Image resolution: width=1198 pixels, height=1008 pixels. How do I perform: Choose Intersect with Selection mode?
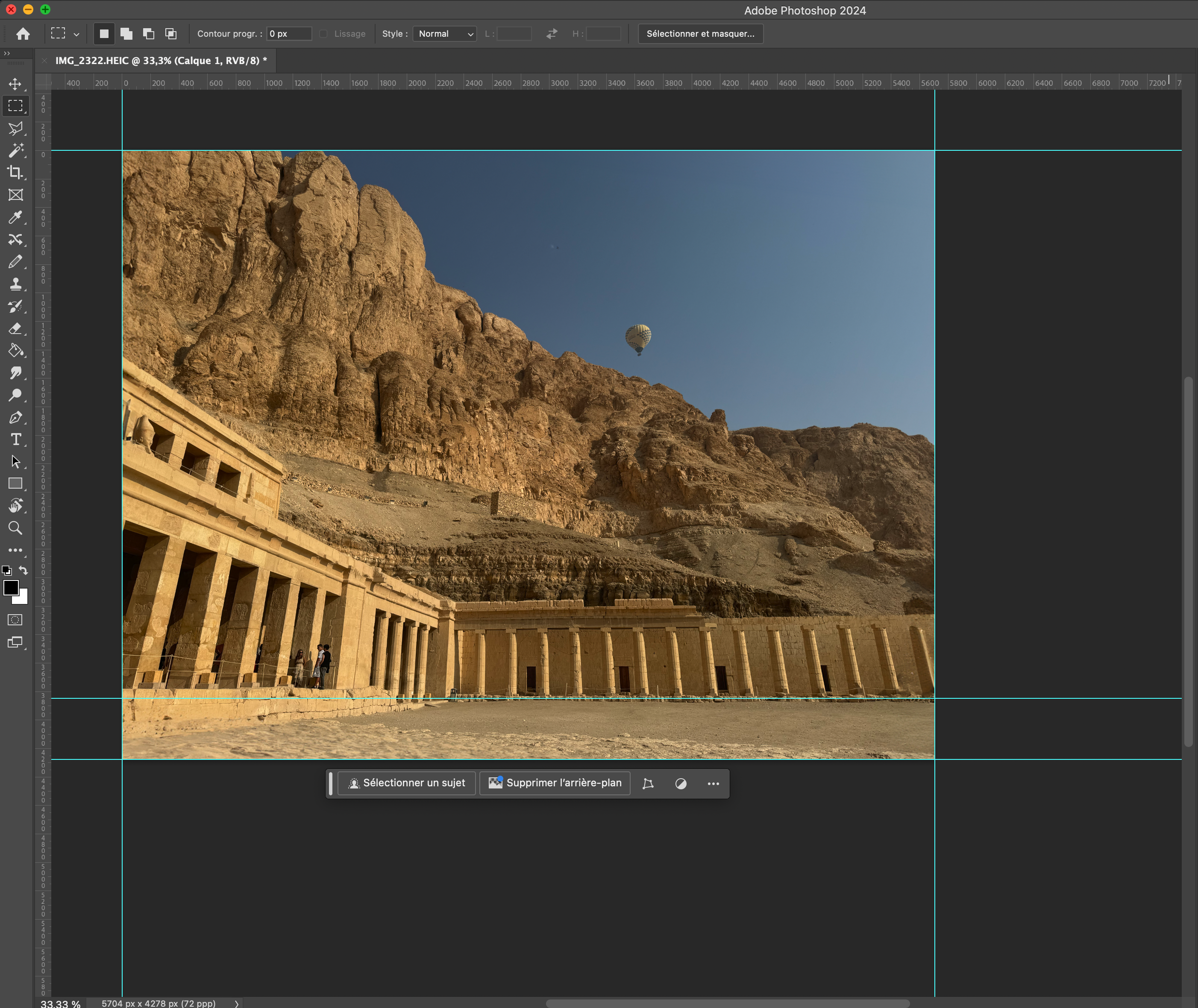click(x=171, y=34)
